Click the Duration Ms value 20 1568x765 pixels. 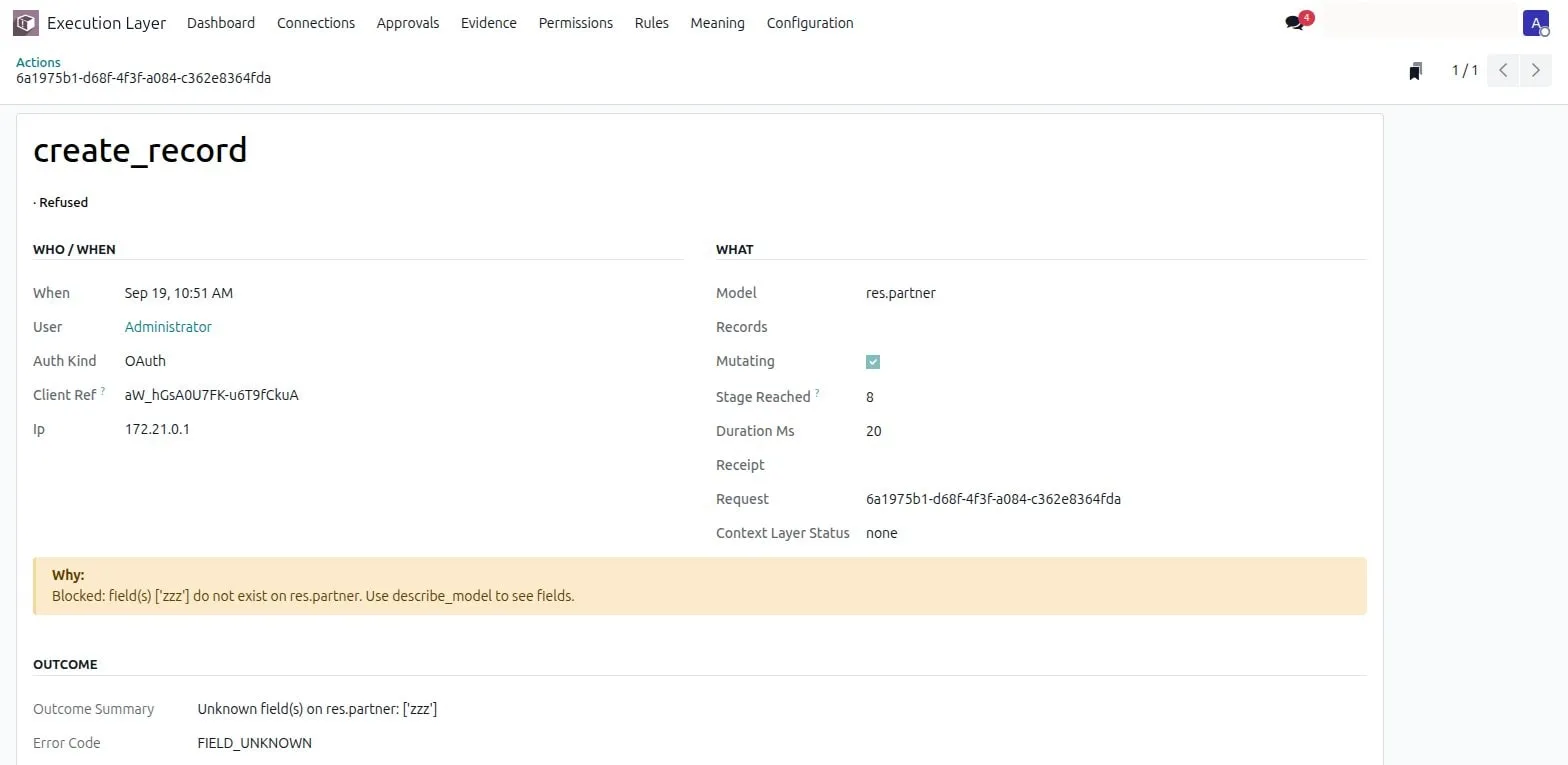coord(874,431)
